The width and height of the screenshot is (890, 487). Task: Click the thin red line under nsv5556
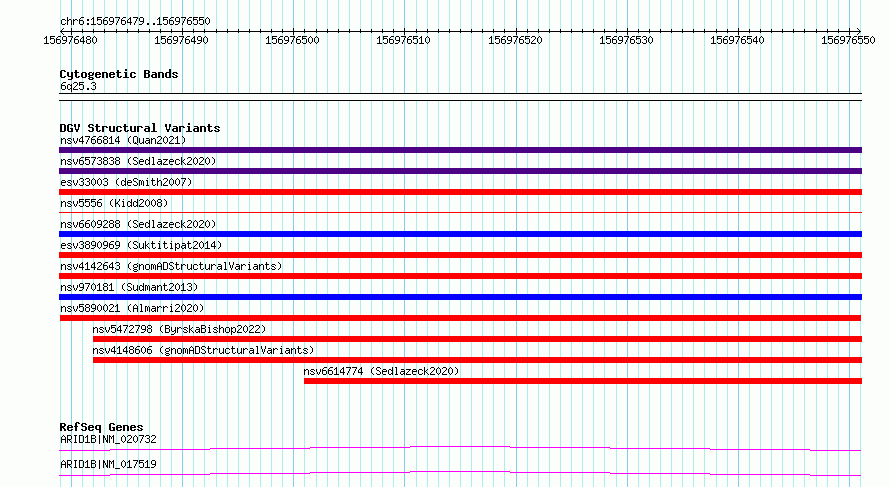460,212
